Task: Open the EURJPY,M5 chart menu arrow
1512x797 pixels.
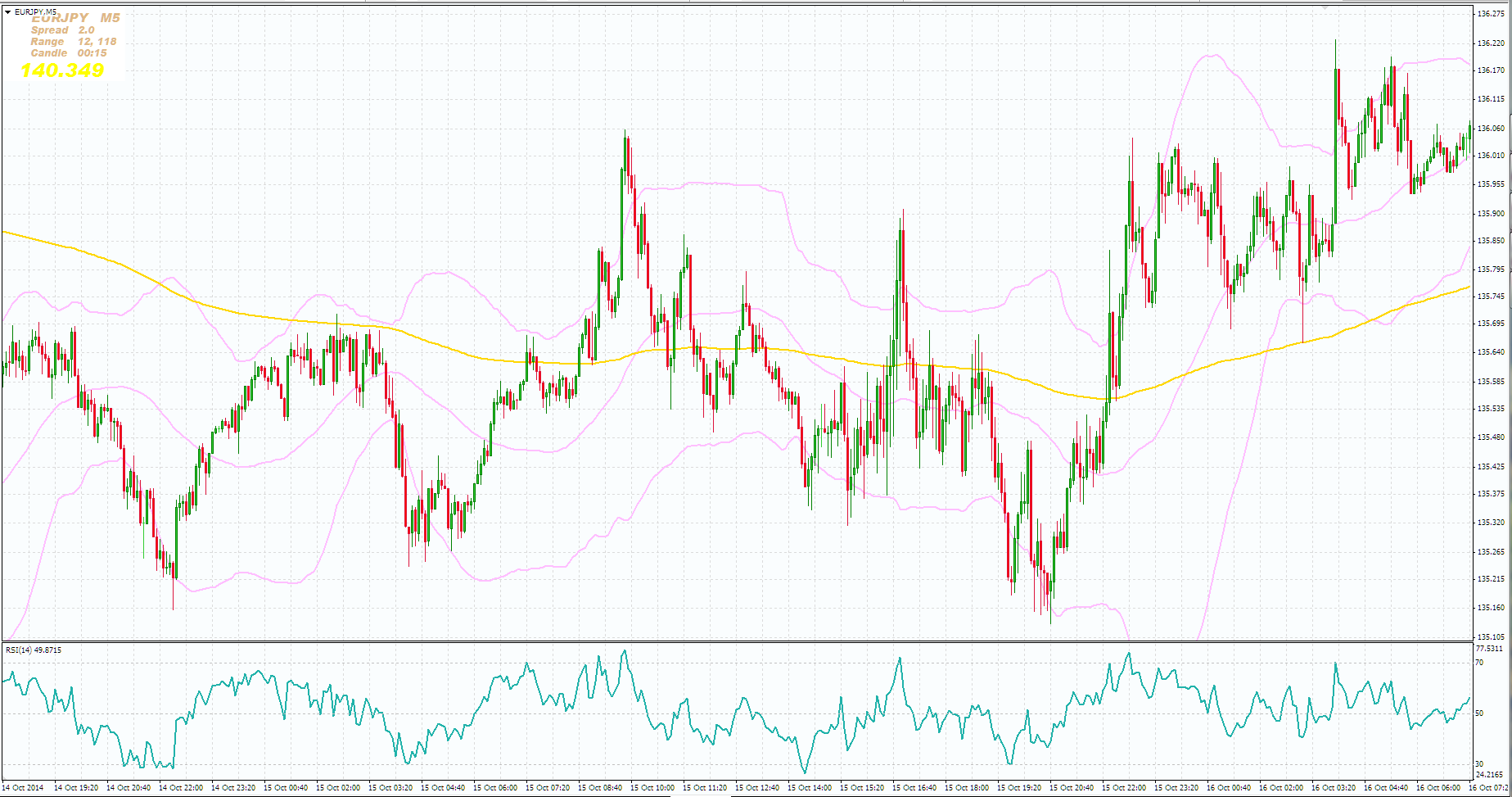Action: tap(7, 11)
